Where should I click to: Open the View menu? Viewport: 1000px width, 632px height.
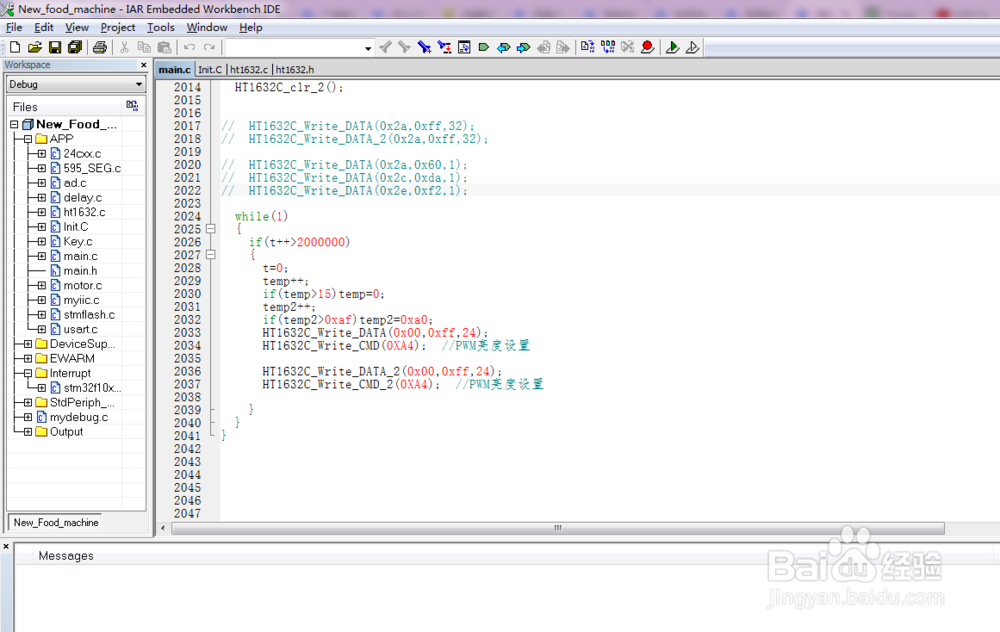[x=77, y=27]
